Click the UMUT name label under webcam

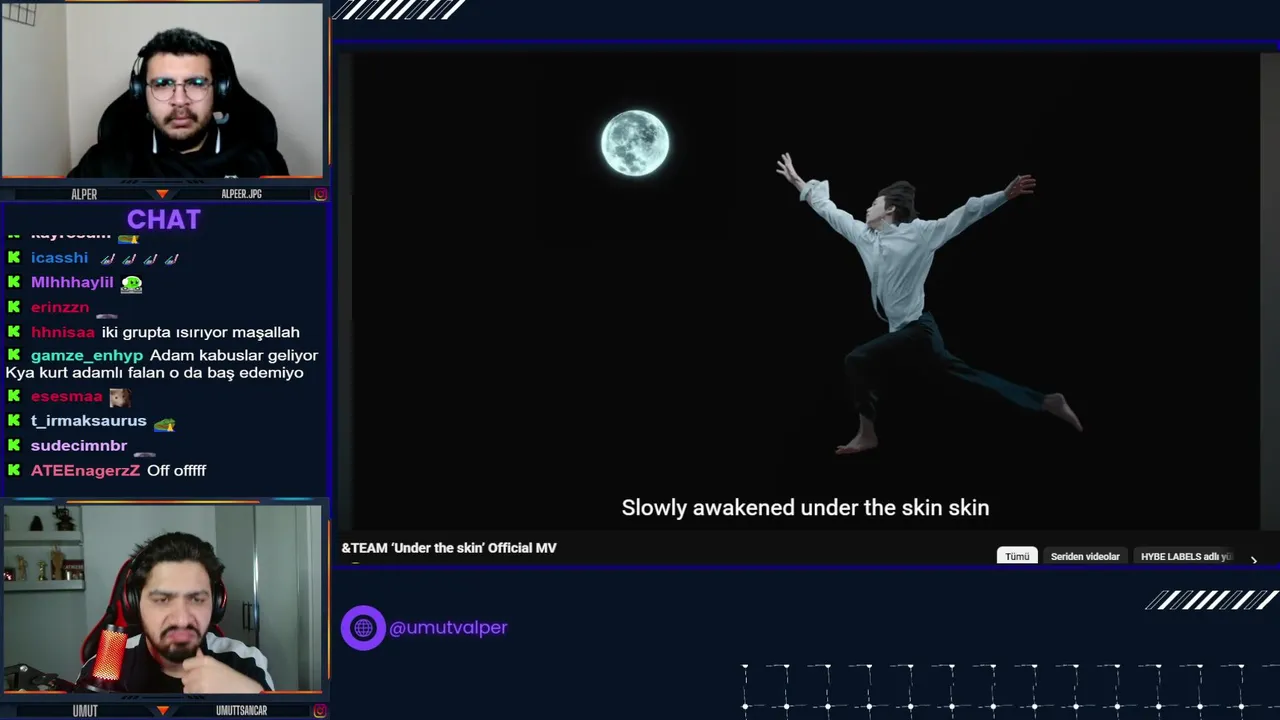tap(85, 711)
